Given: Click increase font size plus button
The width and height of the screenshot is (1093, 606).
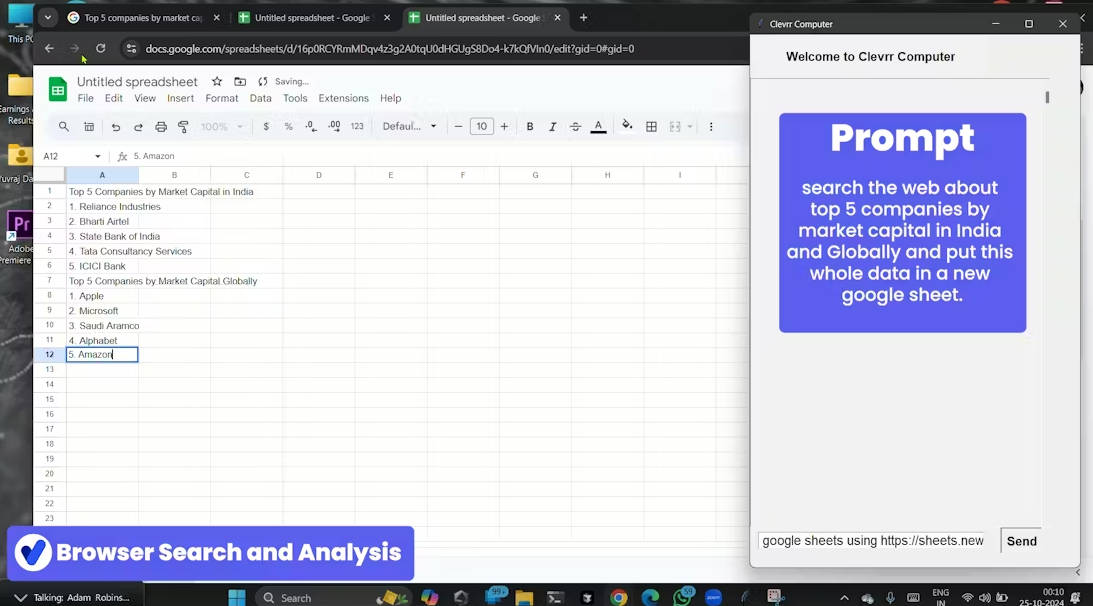Looking at the screenshot, I should [504, 127].
